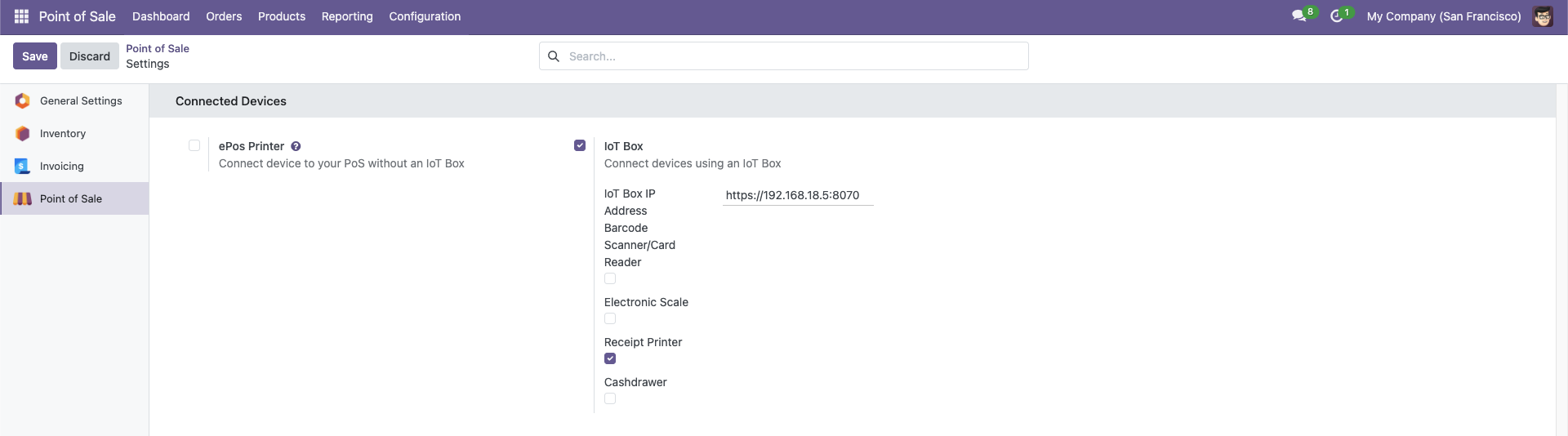Open the Products menu

pyautogui.click(x=282, y=16)
